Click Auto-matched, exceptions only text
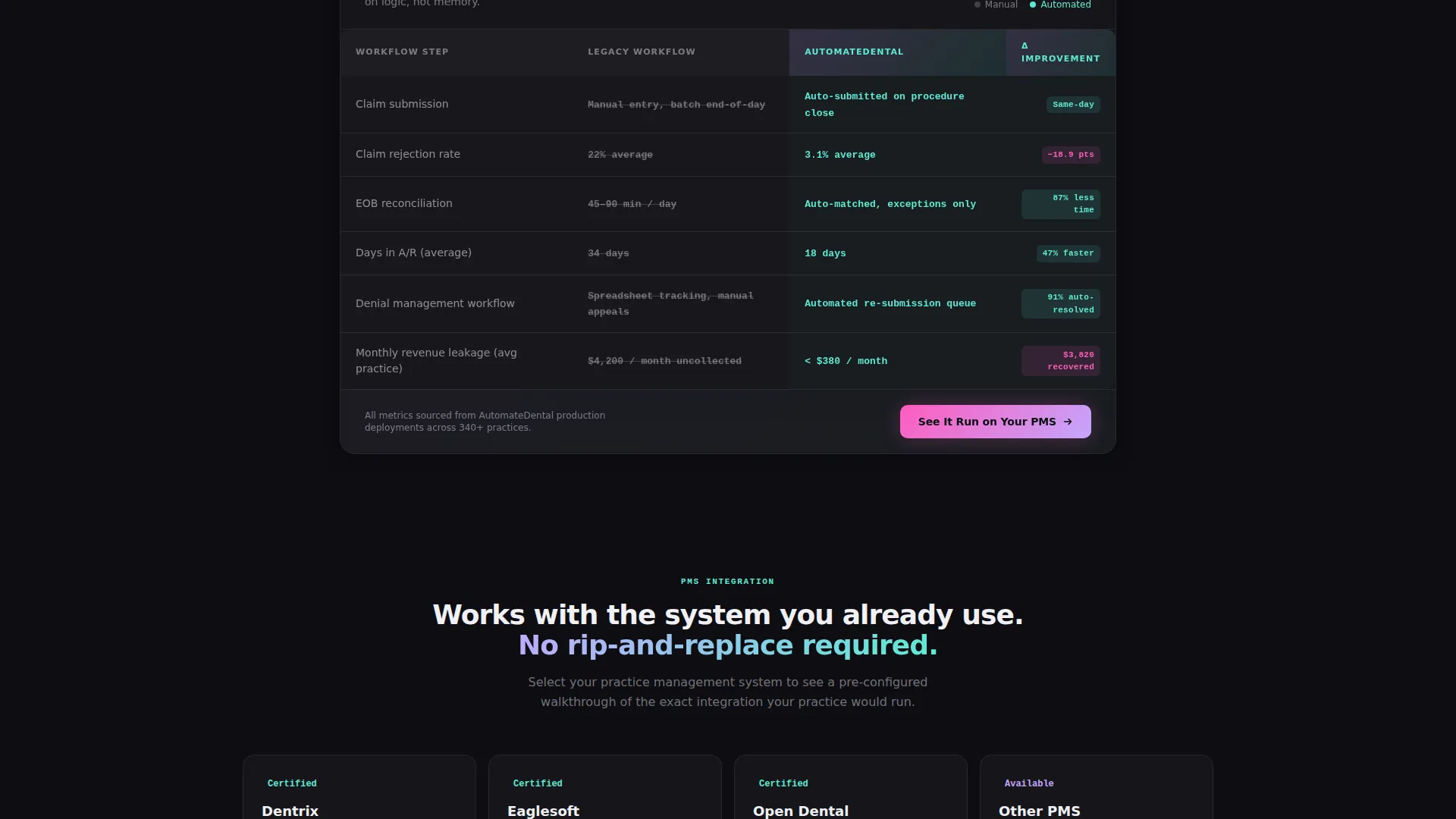The height and width of the screenshot is (819, 1456). tap(890, 204)
